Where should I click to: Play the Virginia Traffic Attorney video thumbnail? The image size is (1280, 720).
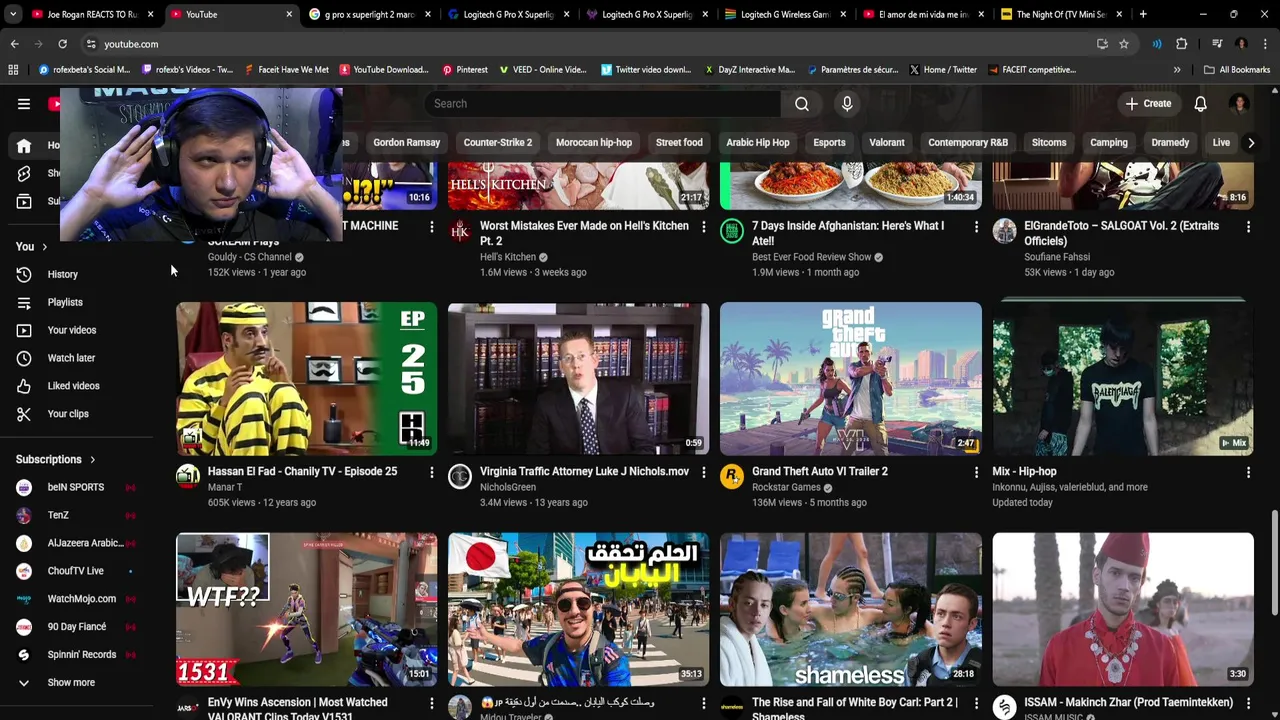[579, 379]
